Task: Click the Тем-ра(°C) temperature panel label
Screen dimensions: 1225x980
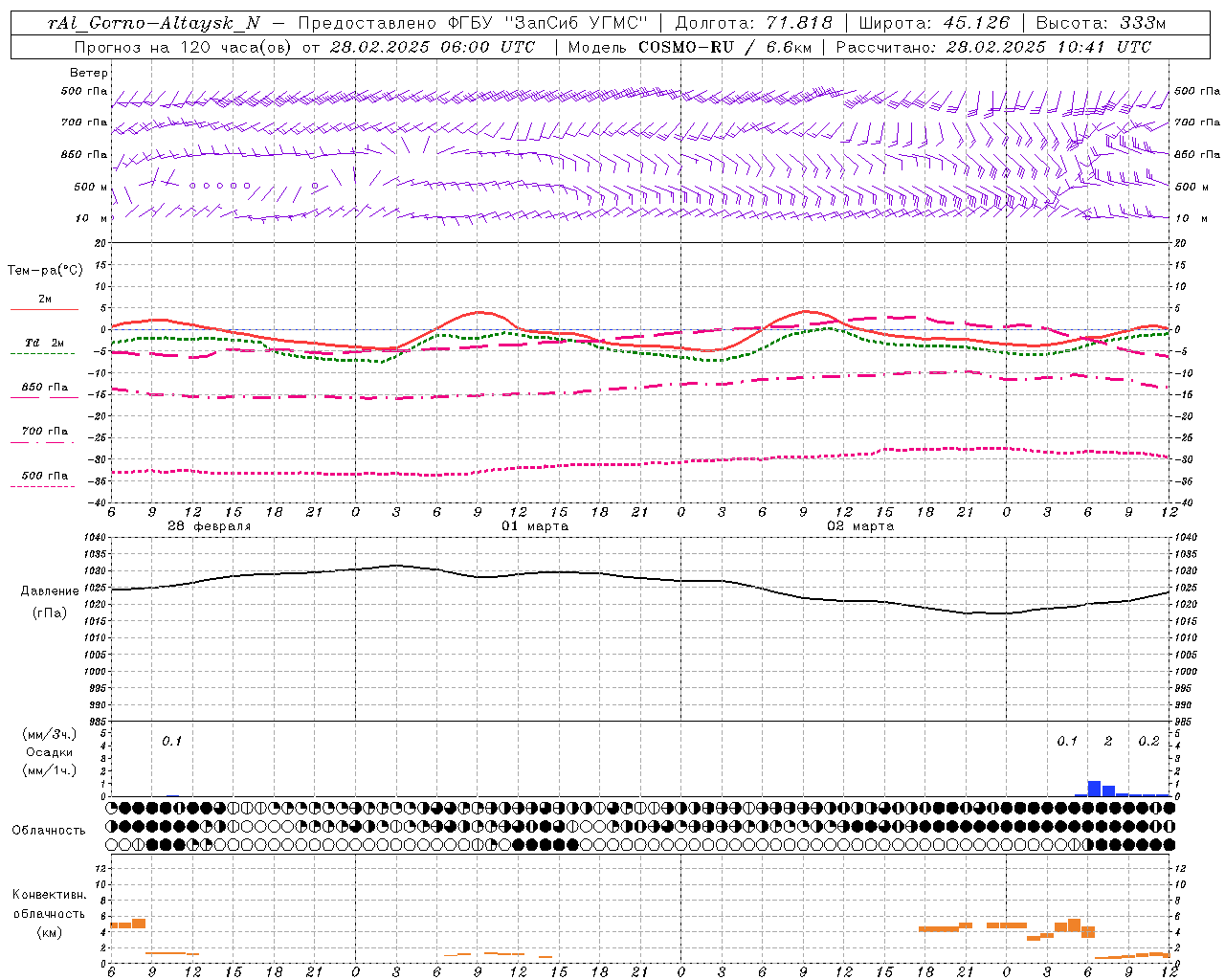Action: tap(45, 271)
